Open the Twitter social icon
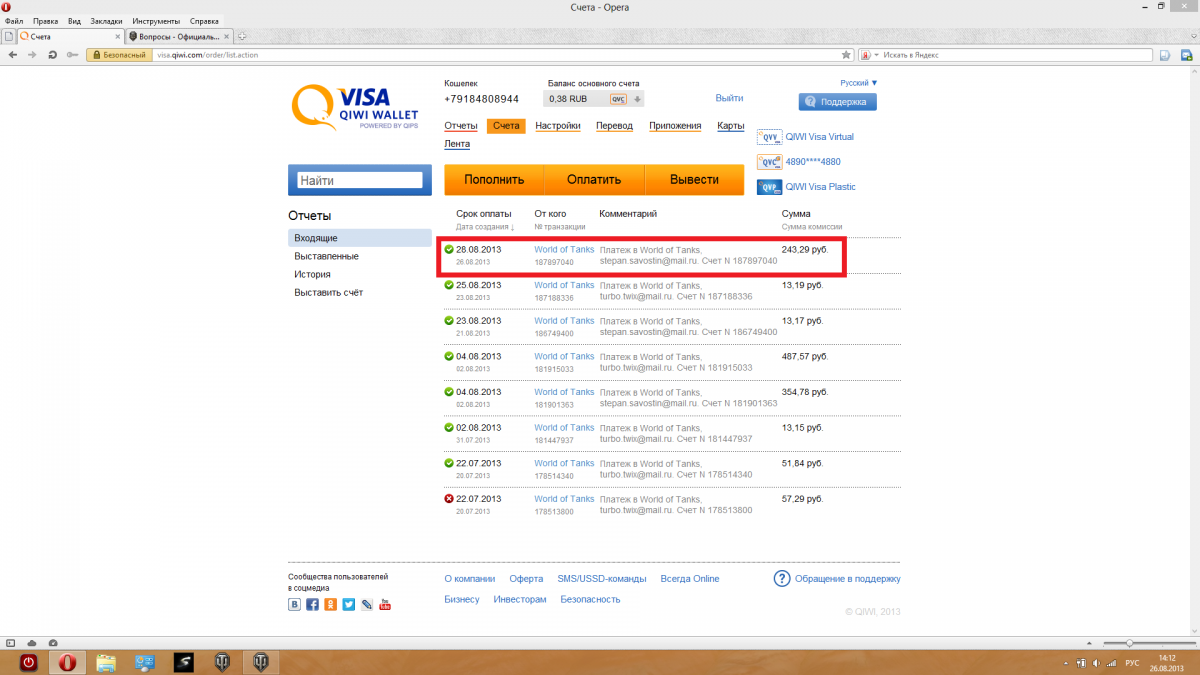 (x=348, y=604)
